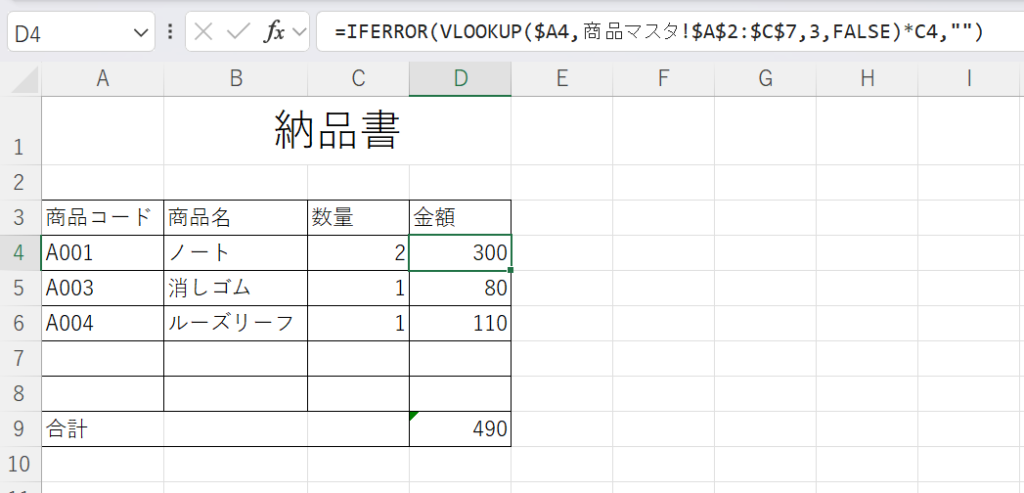Select column B header

[236, 79]
